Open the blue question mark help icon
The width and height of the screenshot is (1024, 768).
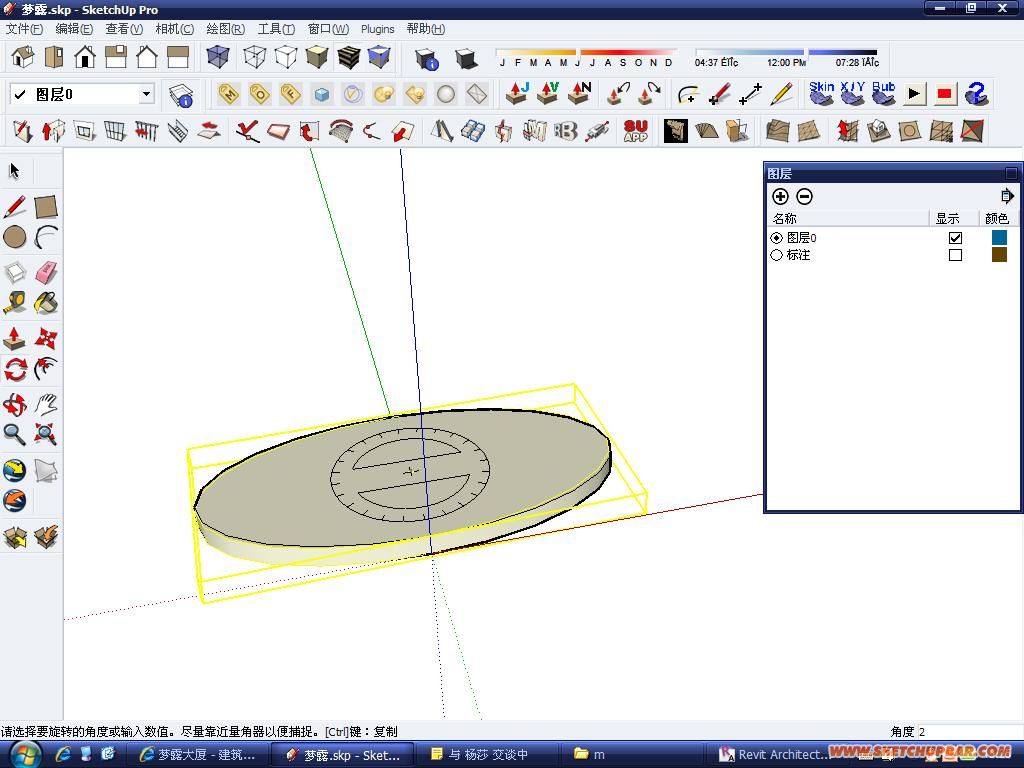pyautogui.click(x=976, y=94)
